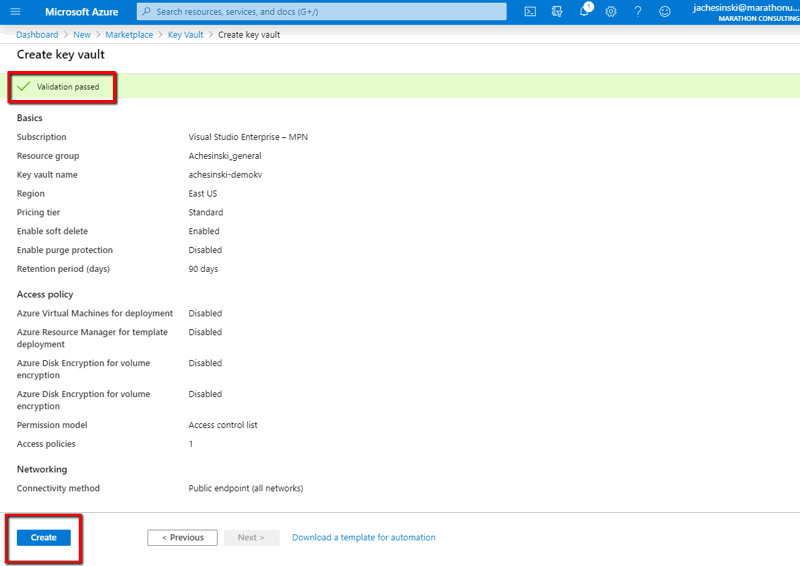The height and width of the screenshot is (566, 800).
Task: Click the search resources box
Action: pos(320,11)
